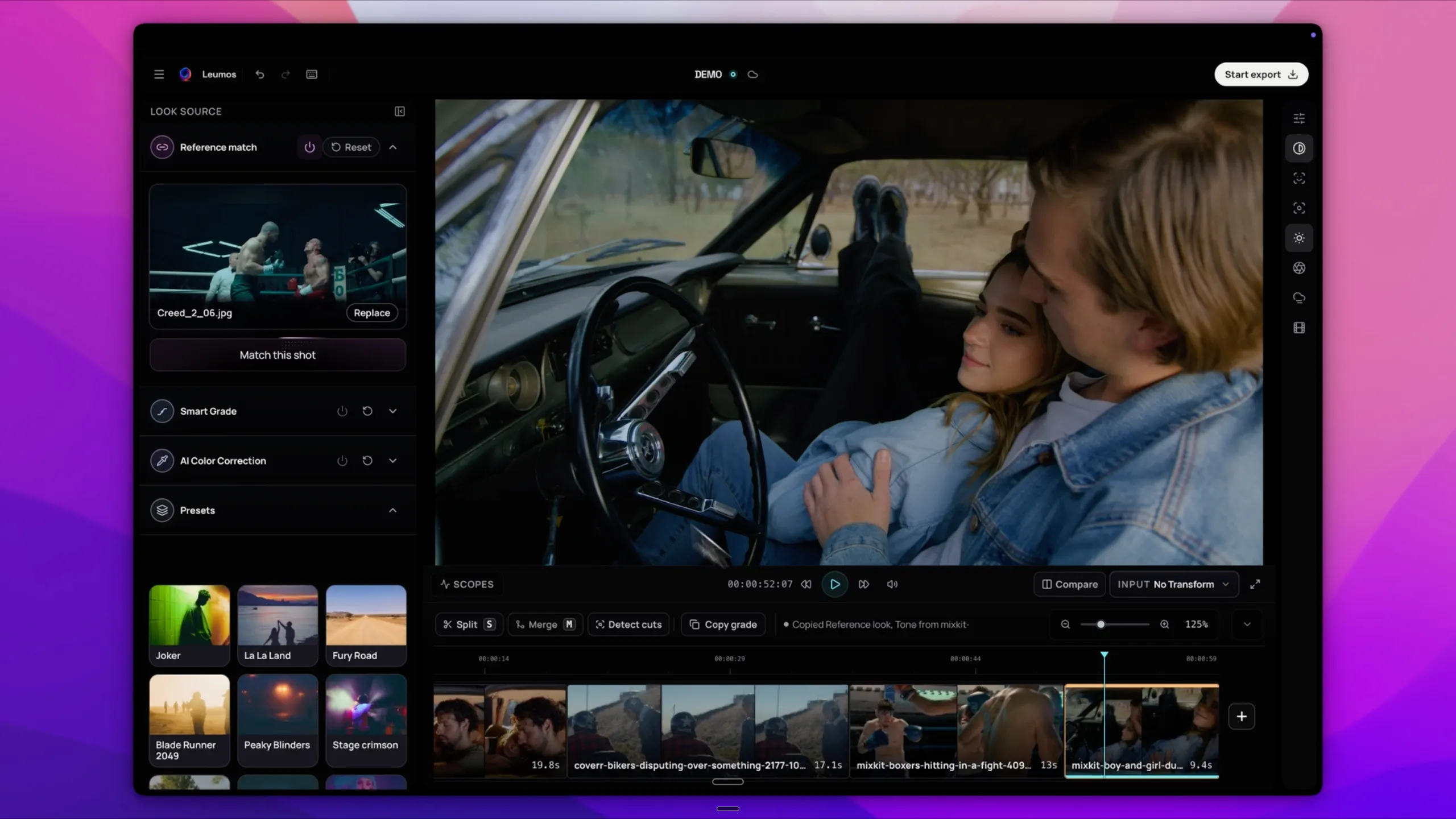Click the Start export button
Screen dimensions: 1456x819
click(x=1261, y=75)
